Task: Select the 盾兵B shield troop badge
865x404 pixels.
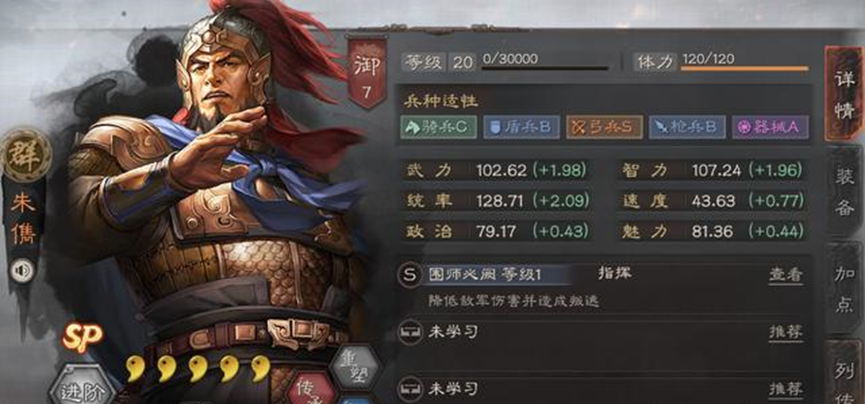Action: tap(521, 127)
